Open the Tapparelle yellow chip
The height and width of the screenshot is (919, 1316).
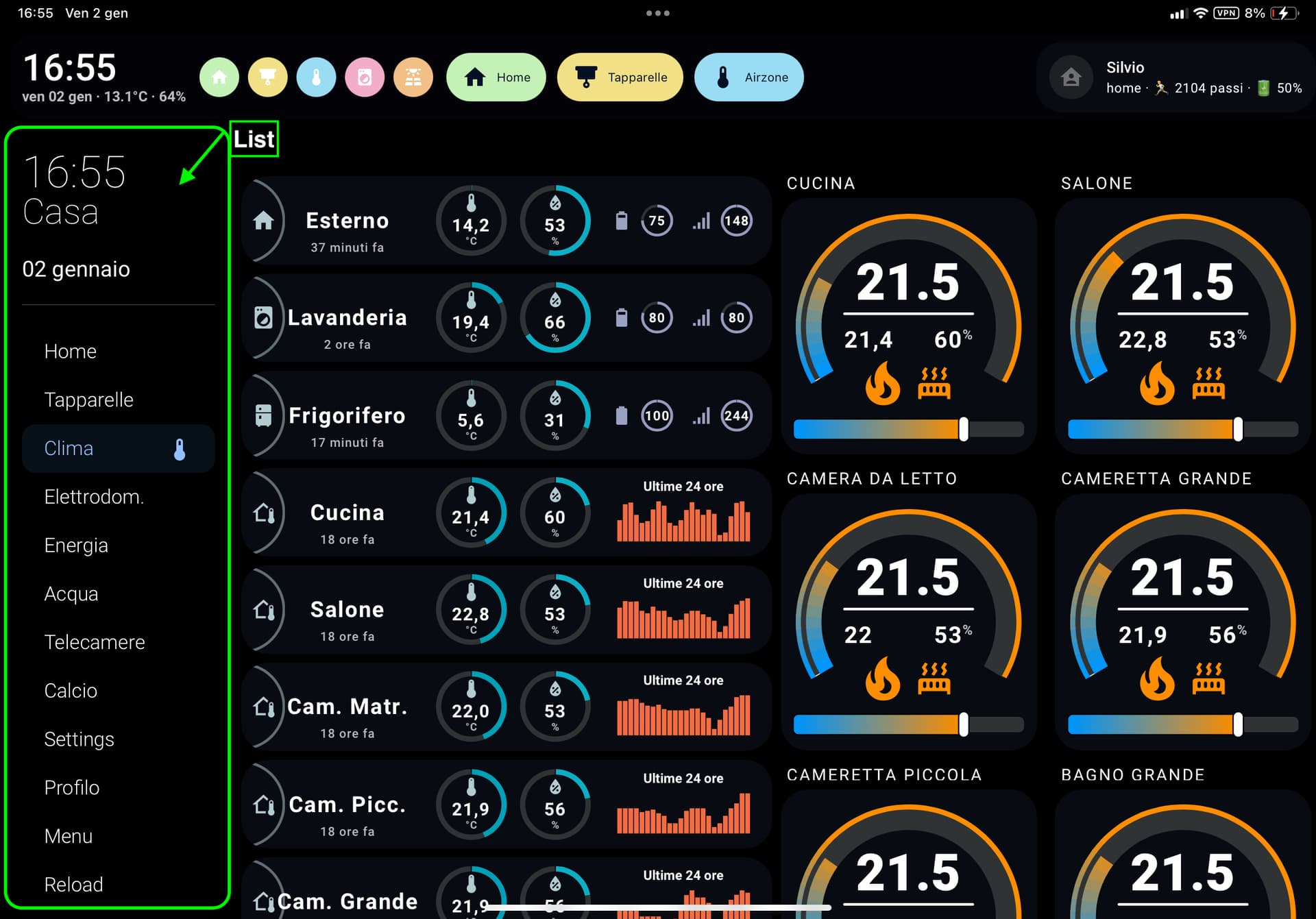point(620,77)
